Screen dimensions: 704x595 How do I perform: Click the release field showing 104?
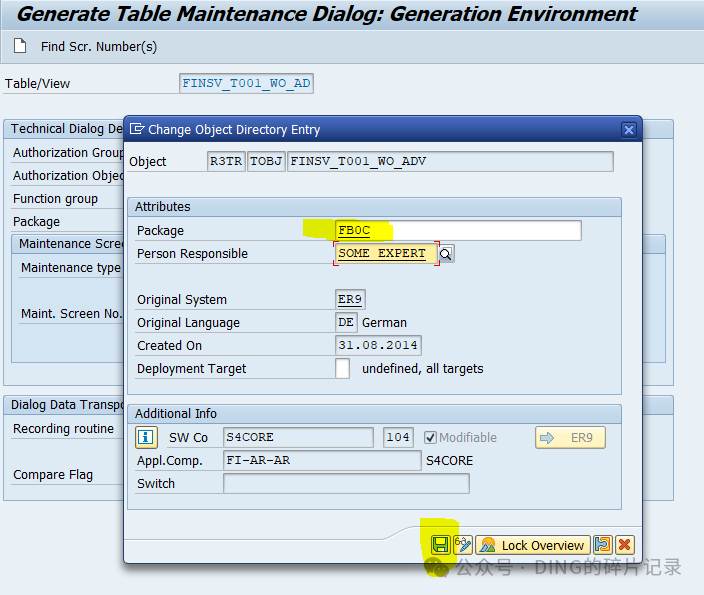(398, 437)
